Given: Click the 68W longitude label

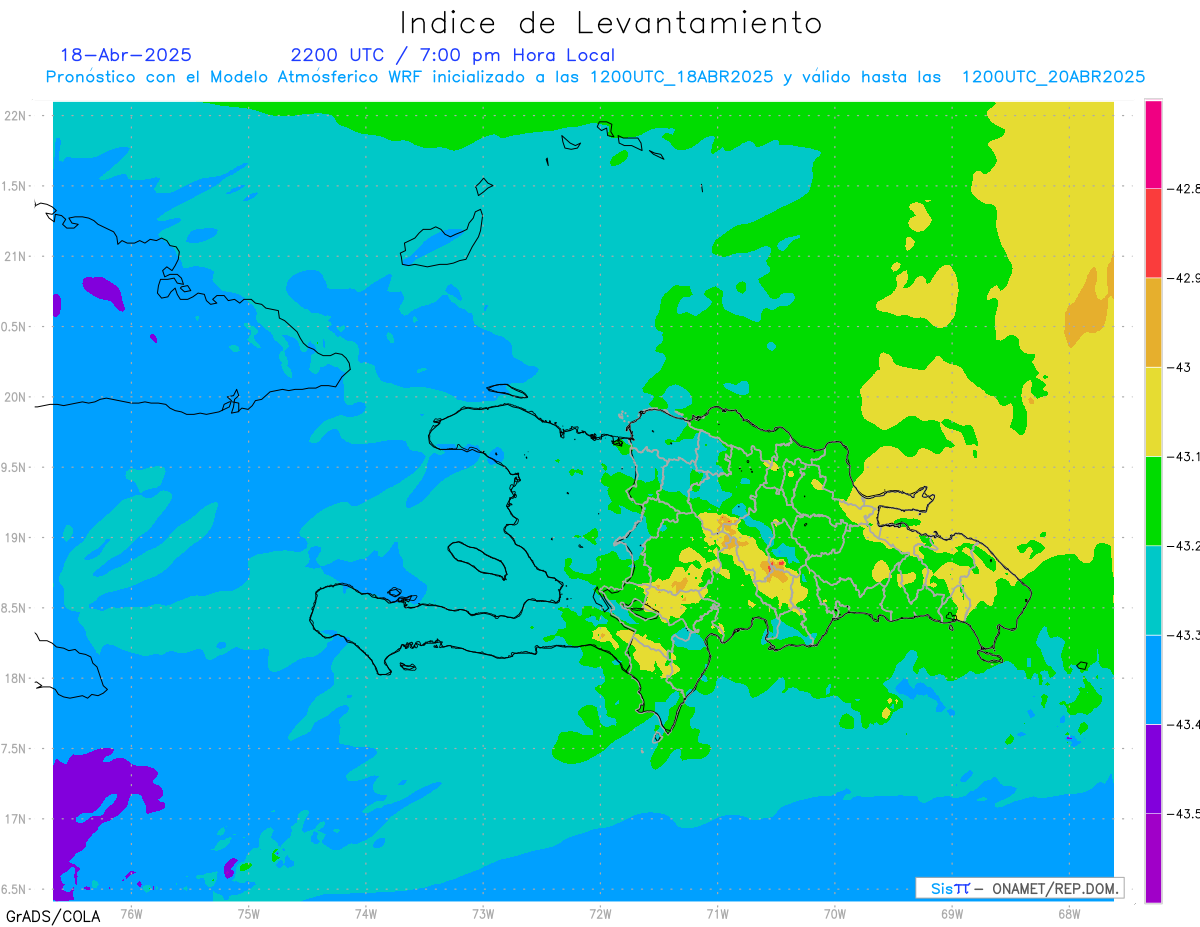Looking at the screenshot, I should (x=1069, y=913).
